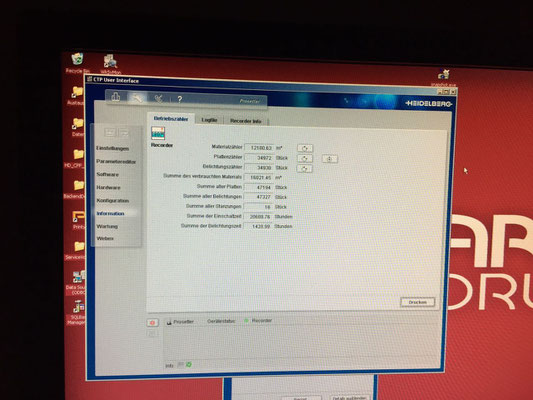Viewport: 533px width, 400px height.
Task: Open the Recycle Bin on the desktop
Action: (x=78, y=59)
